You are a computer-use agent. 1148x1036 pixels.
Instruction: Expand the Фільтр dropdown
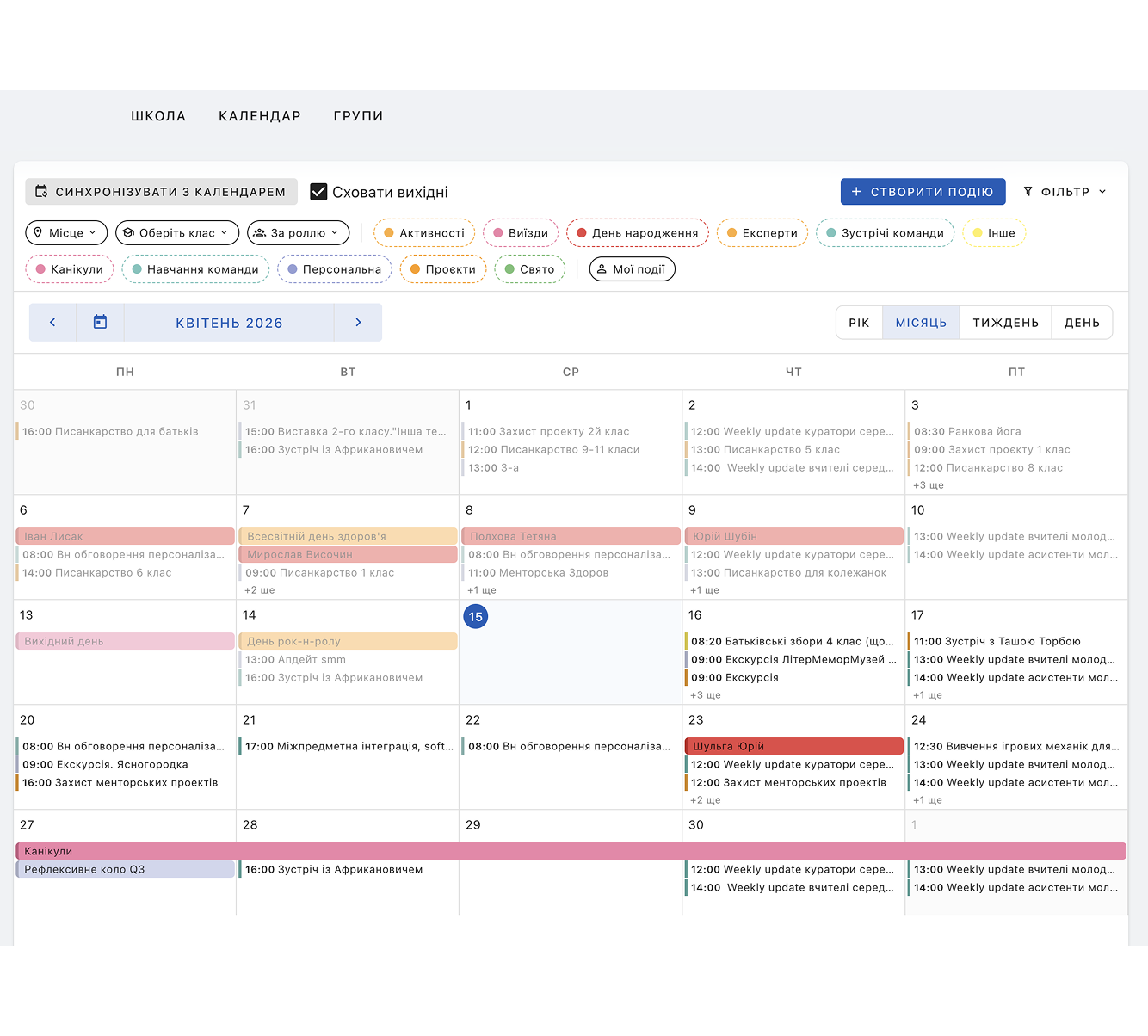coord(1065,192)
